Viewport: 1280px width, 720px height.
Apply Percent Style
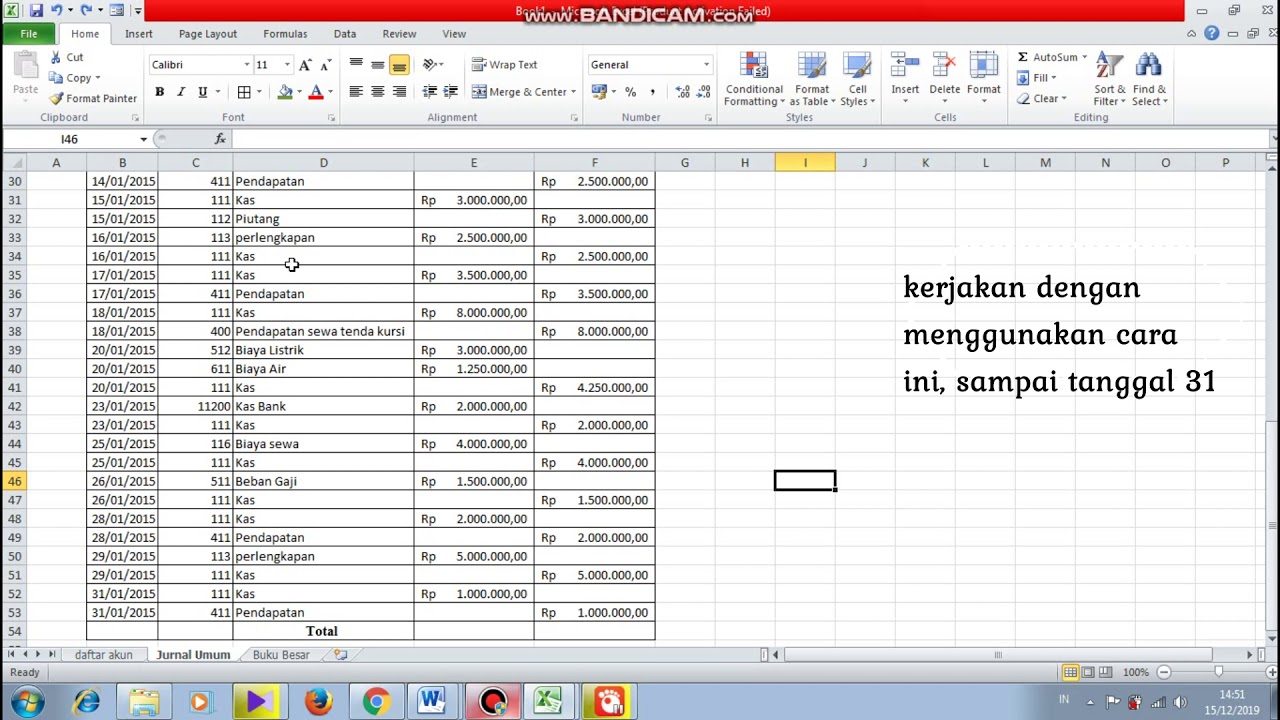[631, 92]
